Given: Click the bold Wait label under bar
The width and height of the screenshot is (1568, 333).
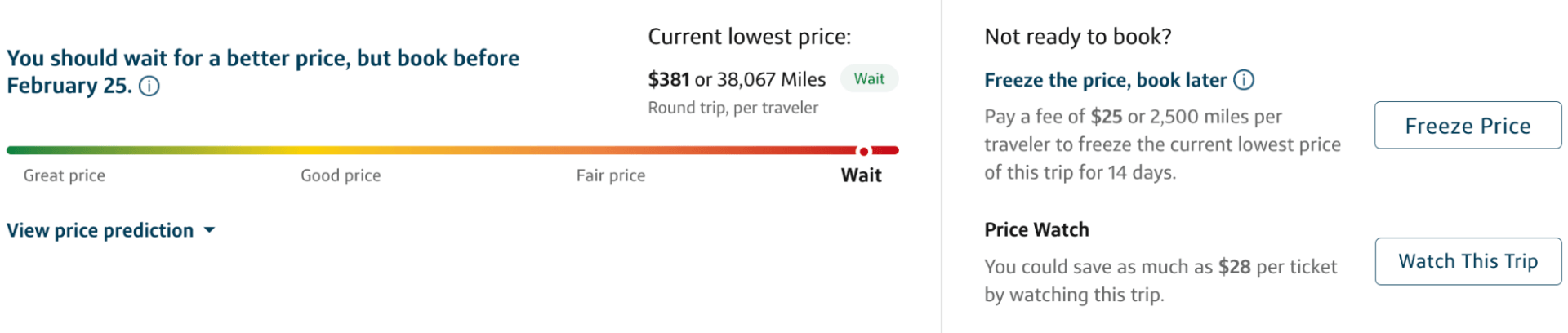Looking at the screenshot, I should coord(861,175).
